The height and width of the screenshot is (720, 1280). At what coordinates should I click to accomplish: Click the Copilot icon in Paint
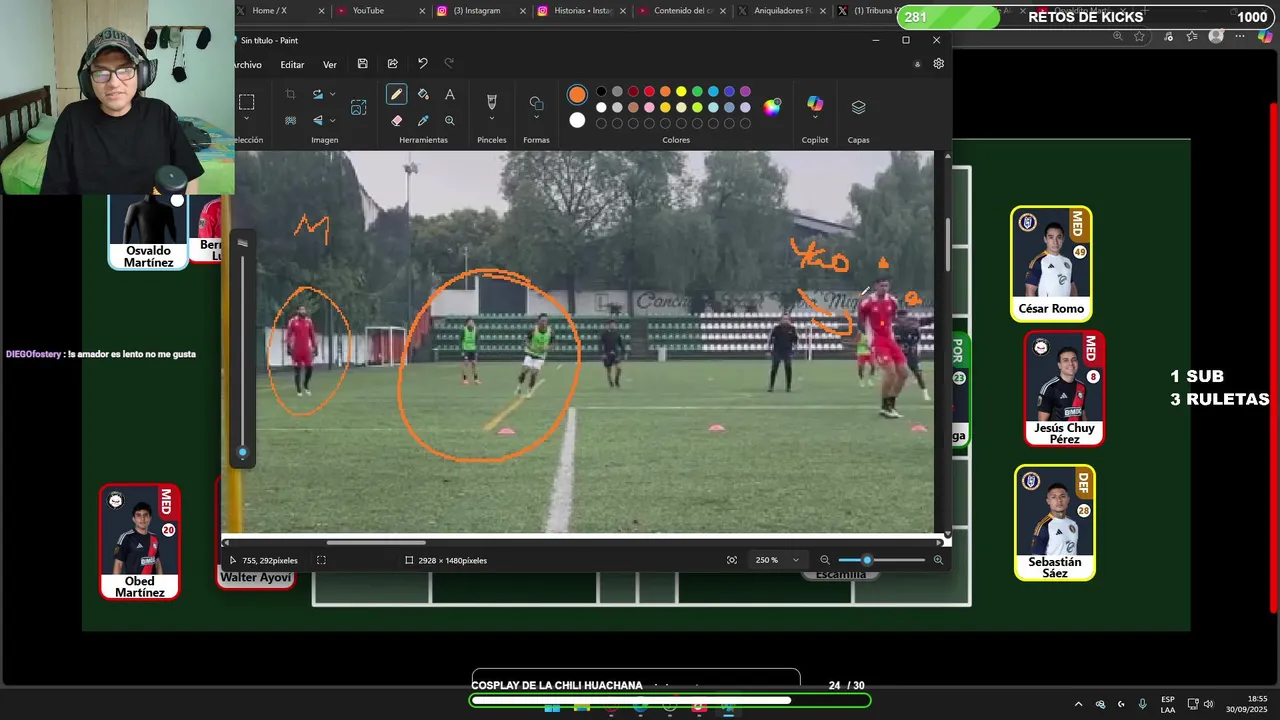pos(815,104)
